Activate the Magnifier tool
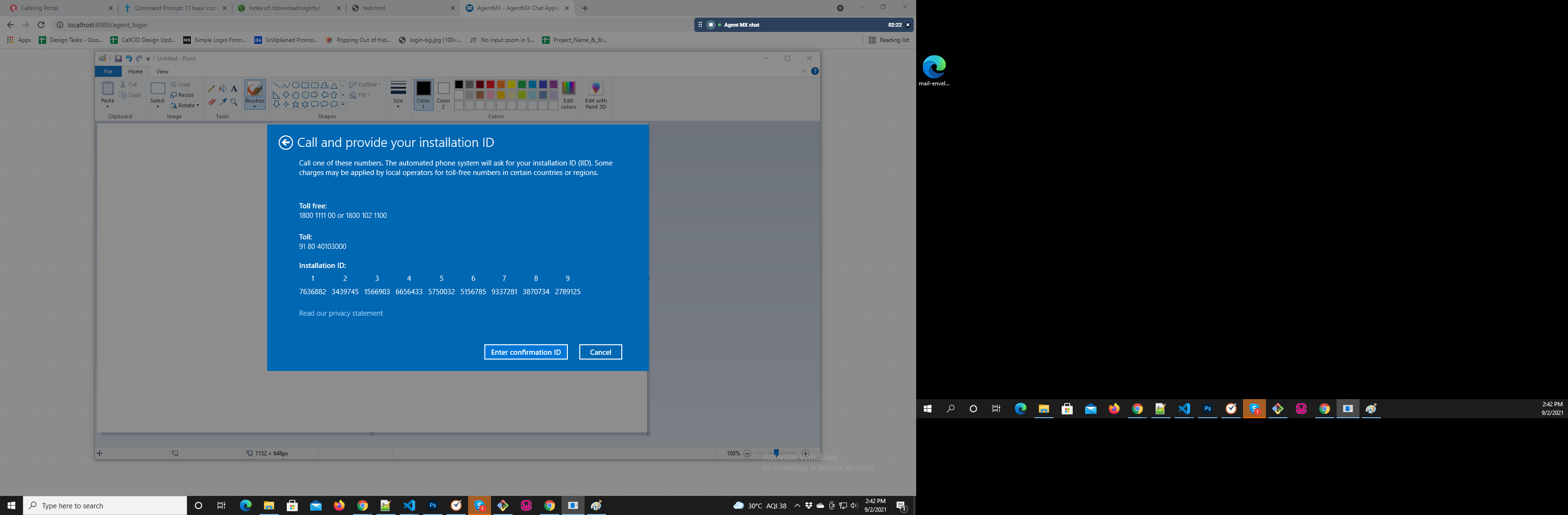The width and height of the screenshot is (1568, 515). [234, 102]
